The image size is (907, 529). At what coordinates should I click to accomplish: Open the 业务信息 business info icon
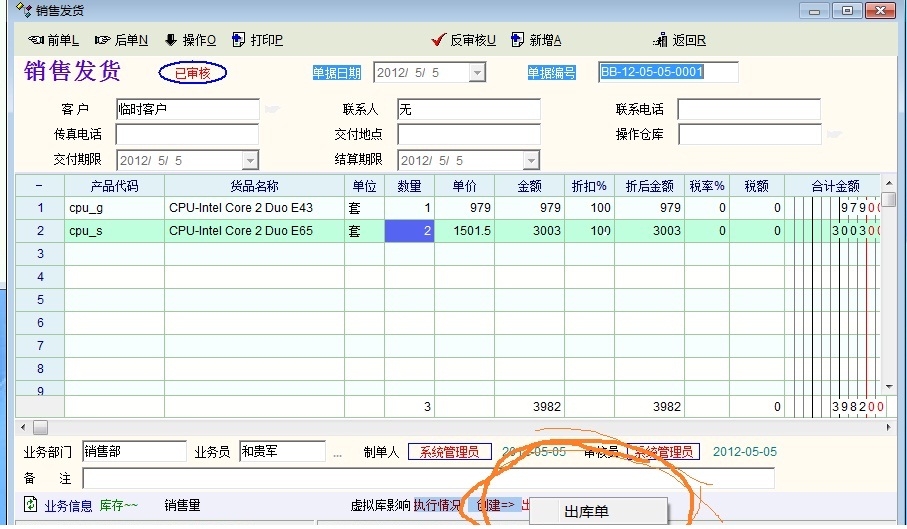pyautogui.click(x=31, y=505)
